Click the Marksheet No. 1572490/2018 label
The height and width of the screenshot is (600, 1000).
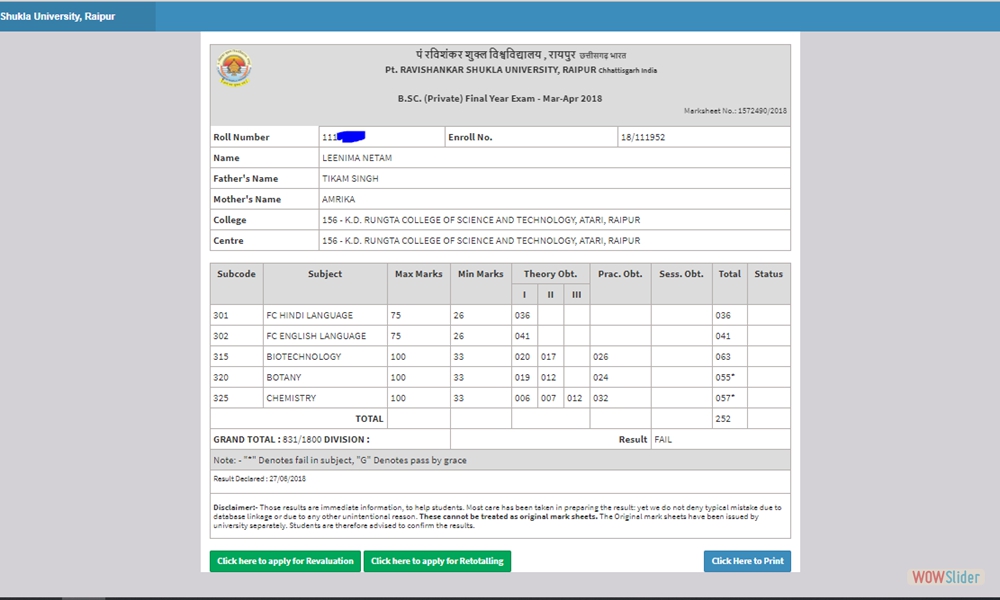(x=737, y=111)
